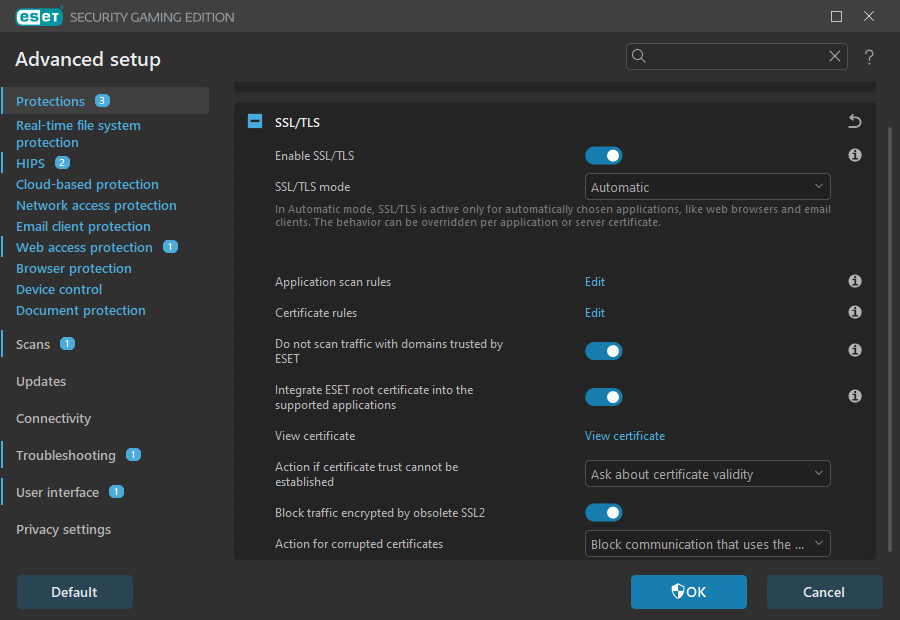Clear the search field with X icon
This screenshot has width=900, height=620.
[835, 56]
